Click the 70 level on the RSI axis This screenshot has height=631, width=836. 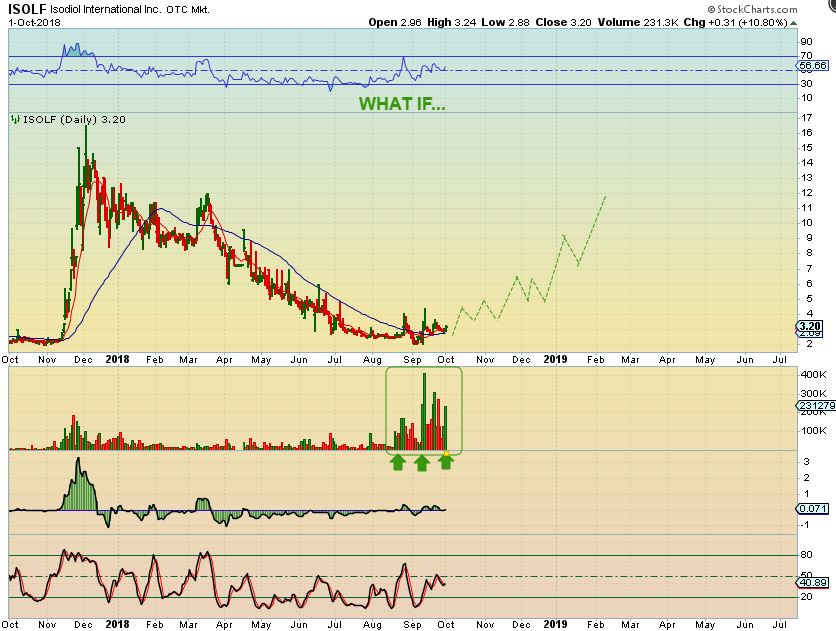(806, 55)
